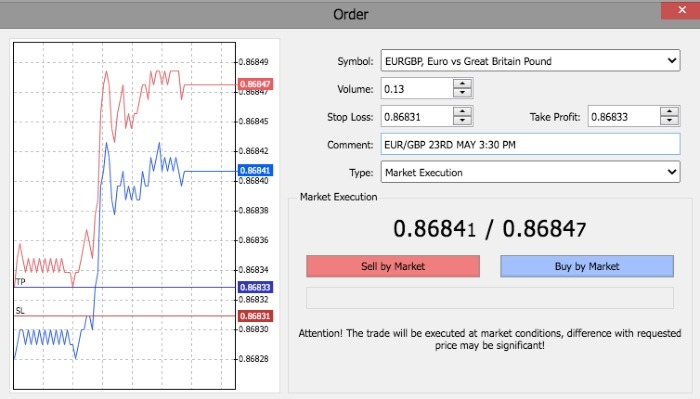Click the blue 0.86841 bid price tag

255,170
